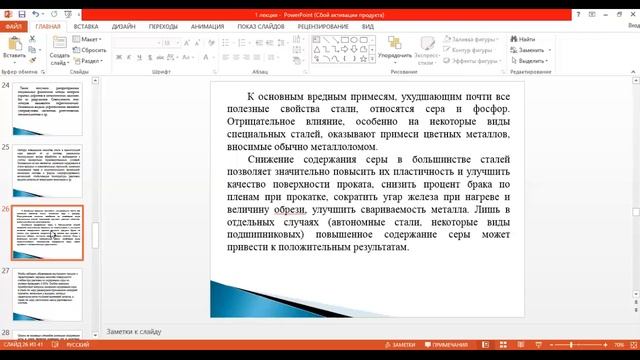Select slide 25 thumbnail
Viewport: 640px width, 360px height.
[x=47, y=171]
